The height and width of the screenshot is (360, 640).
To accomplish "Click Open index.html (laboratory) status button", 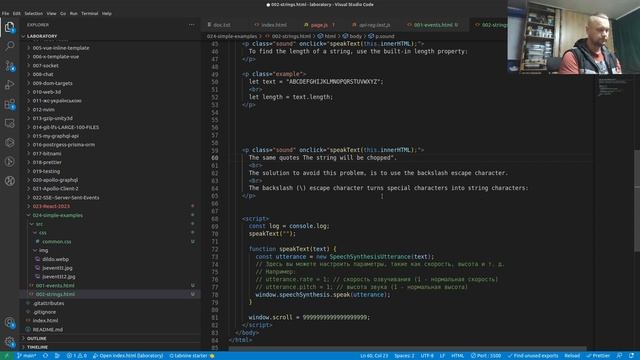I will [128, 356].
